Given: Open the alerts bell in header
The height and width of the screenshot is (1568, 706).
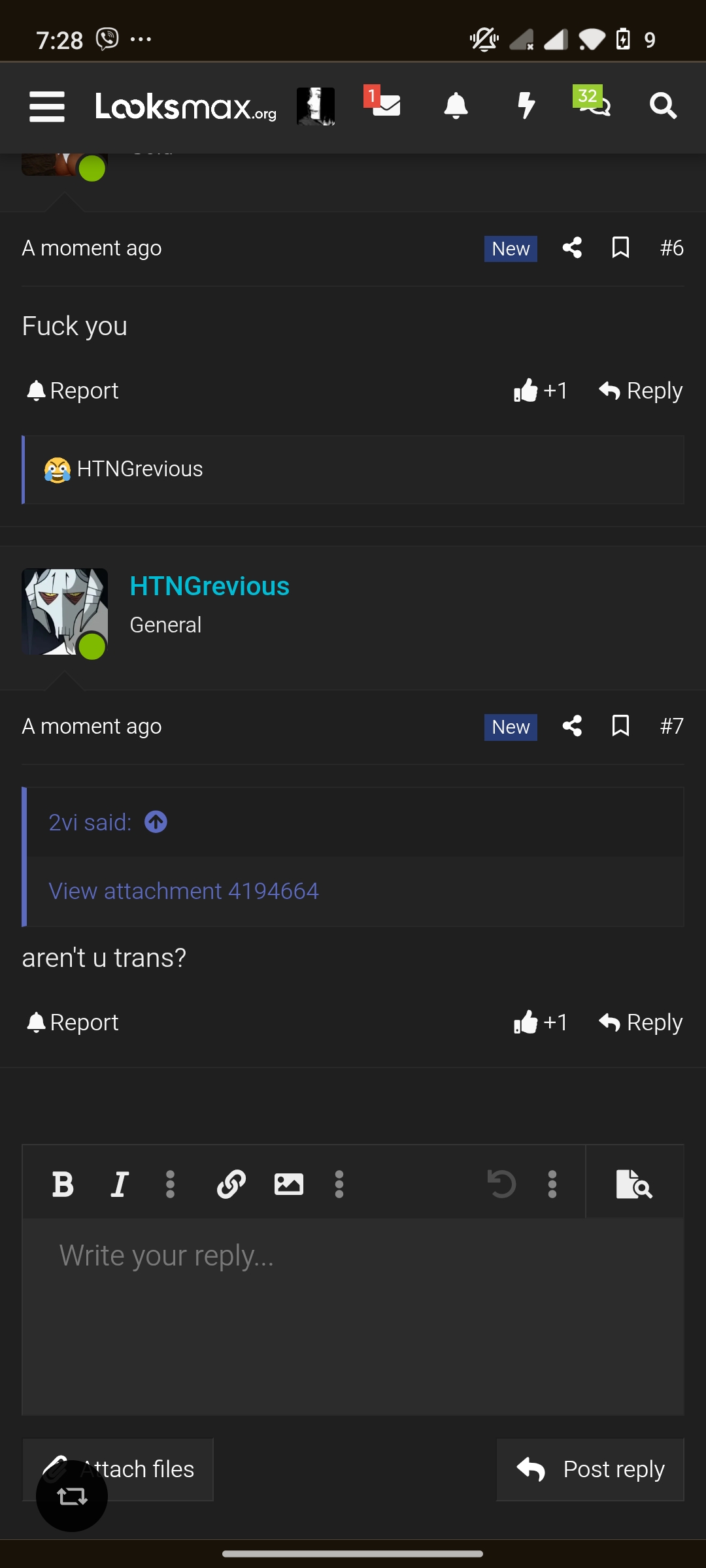Looking at the screenshot, I should coord(456,106).
